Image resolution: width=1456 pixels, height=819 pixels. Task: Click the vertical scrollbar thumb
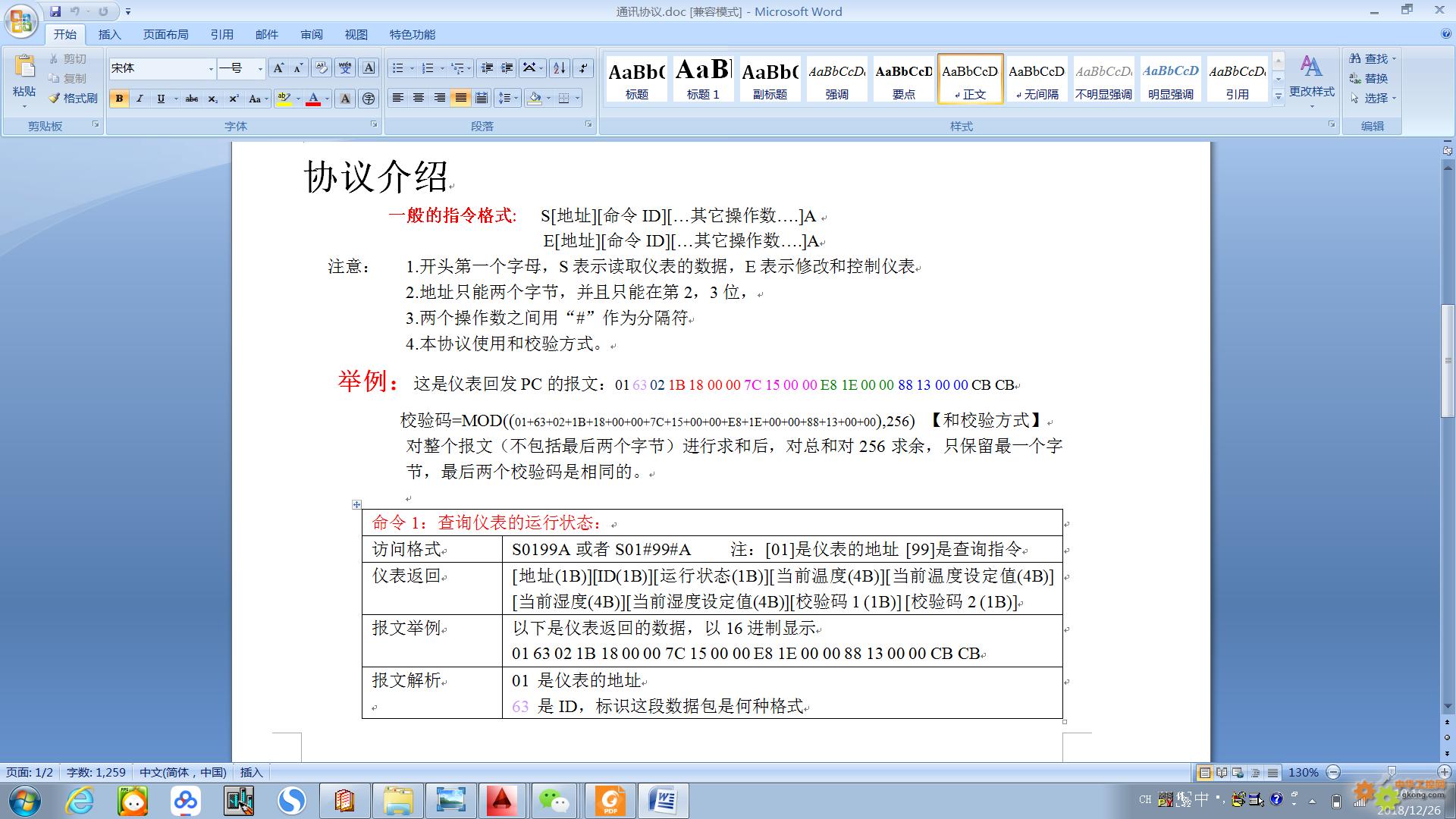click(1447, 359)
